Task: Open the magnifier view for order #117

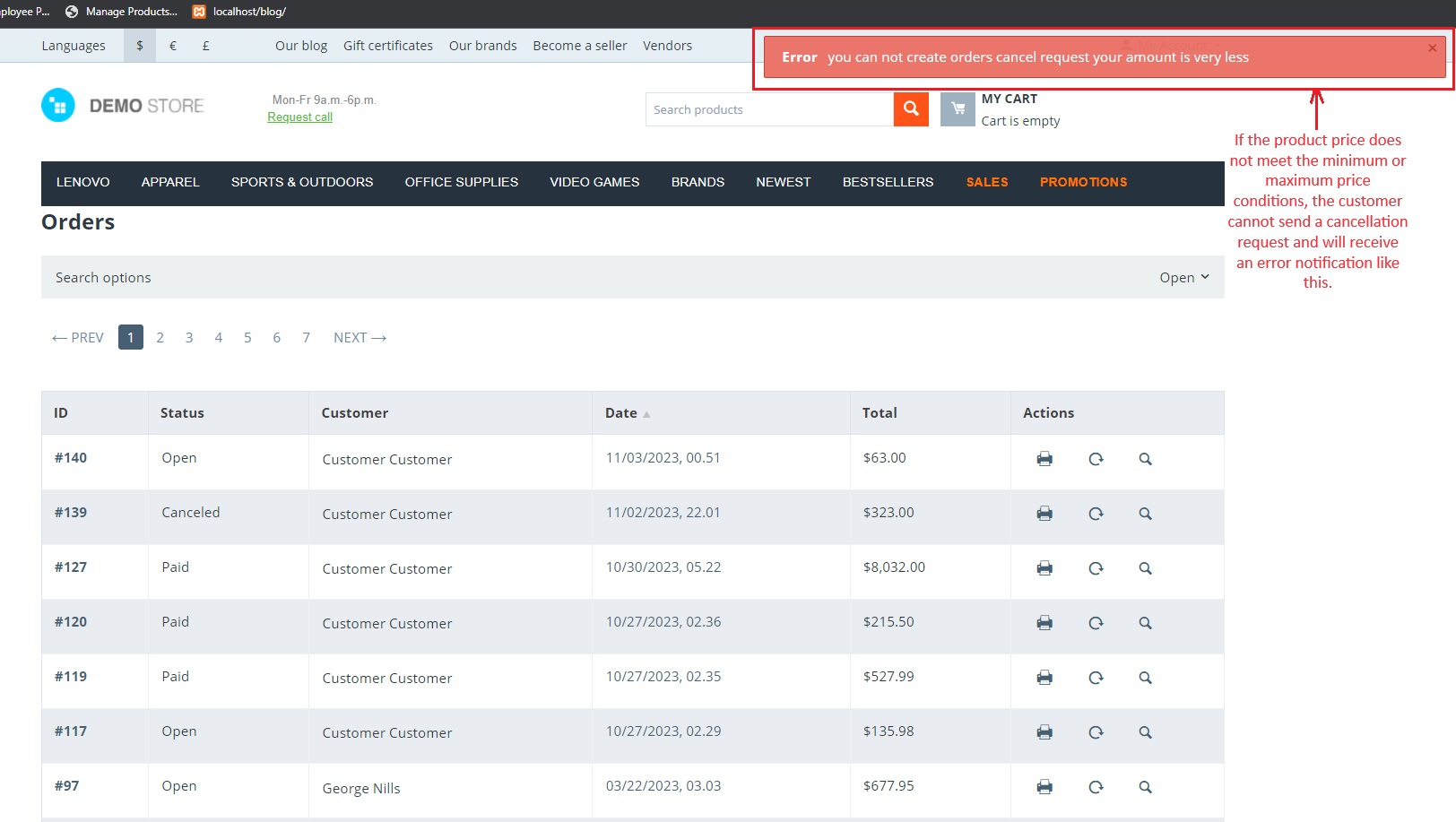Action: coord(1145,732)
